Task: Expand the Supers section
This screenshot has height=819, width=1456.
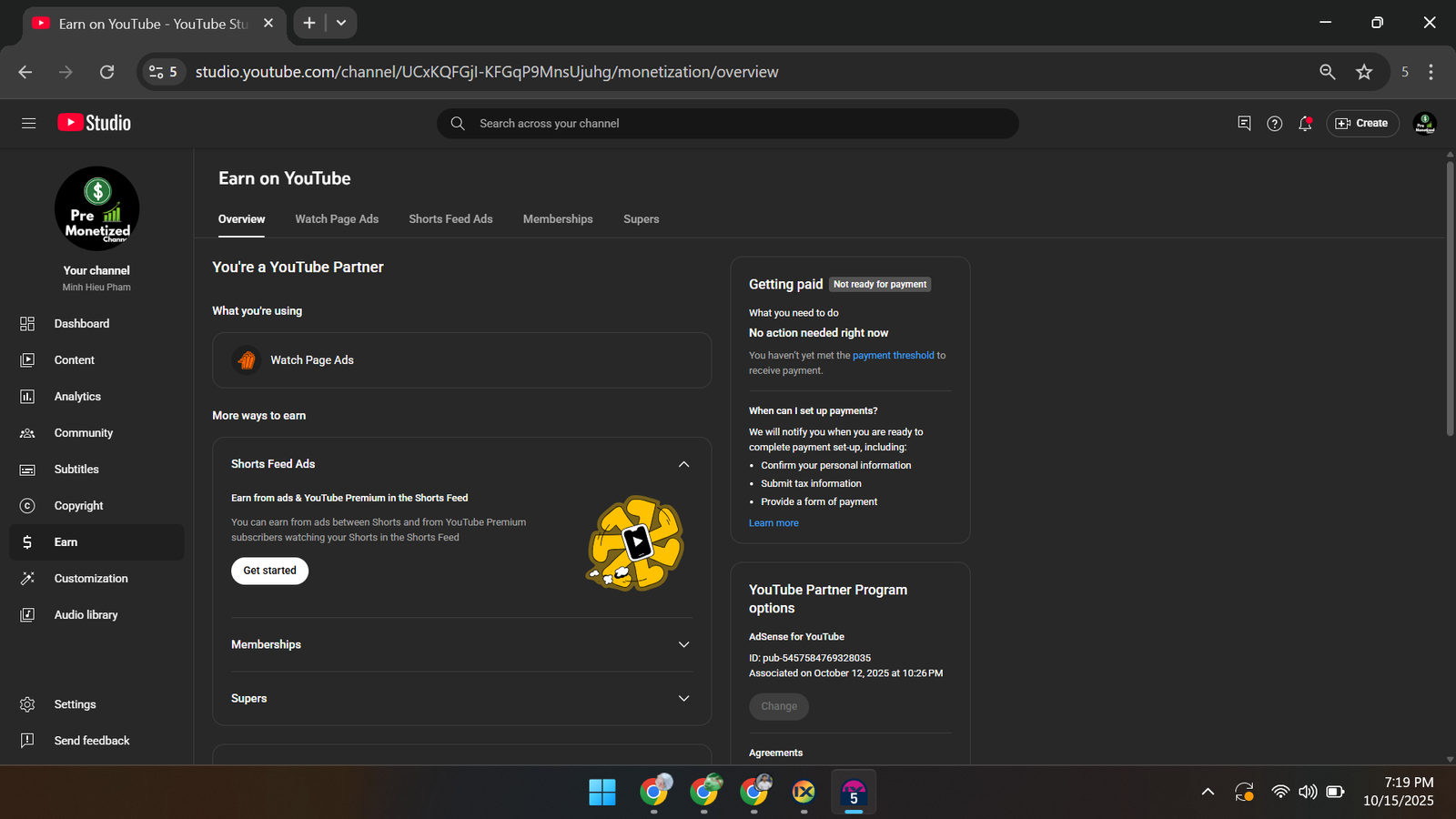Action: tap(683, 699)
